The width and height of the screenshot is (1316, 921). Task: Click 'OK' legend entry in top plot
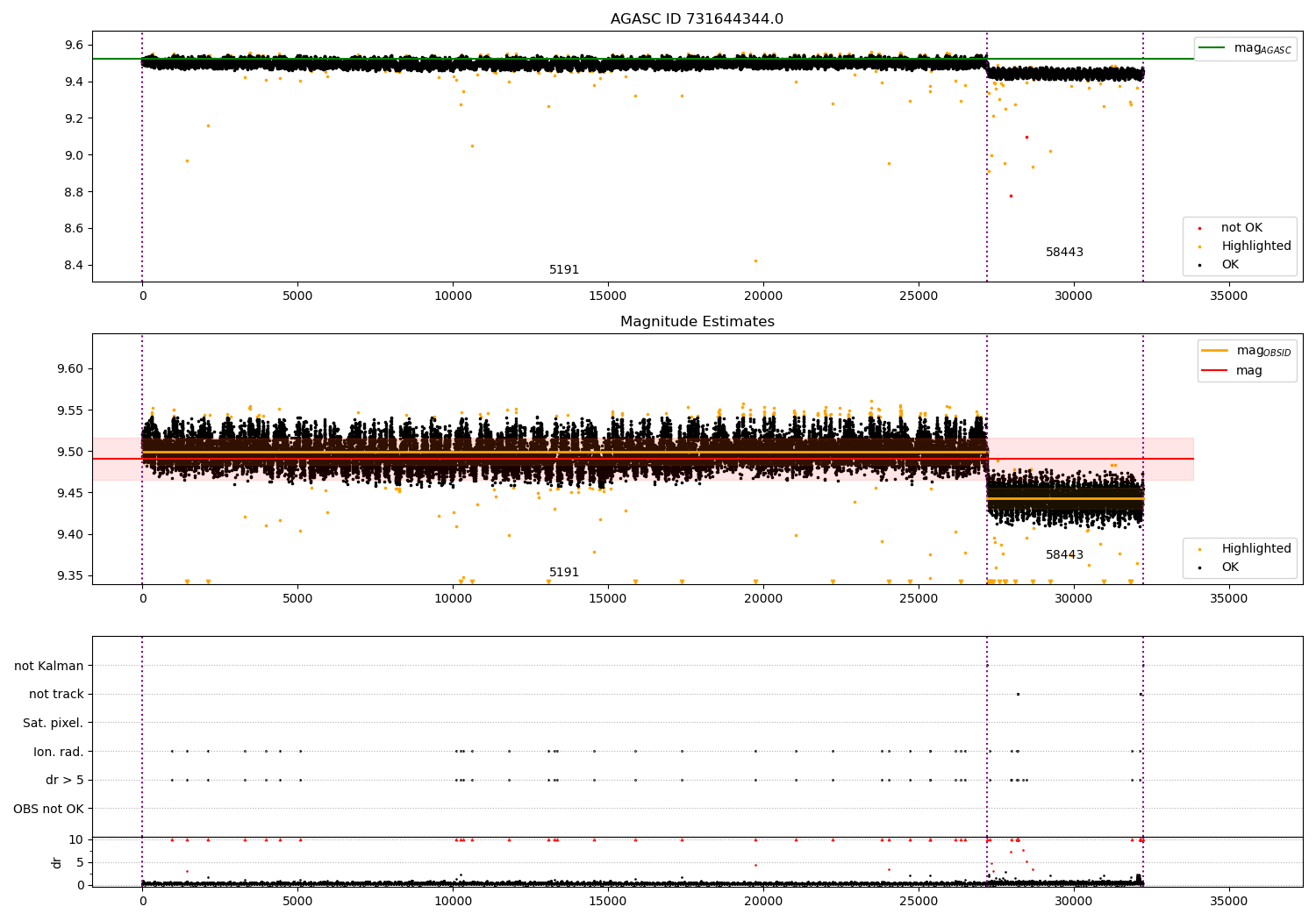[1230, 265]
